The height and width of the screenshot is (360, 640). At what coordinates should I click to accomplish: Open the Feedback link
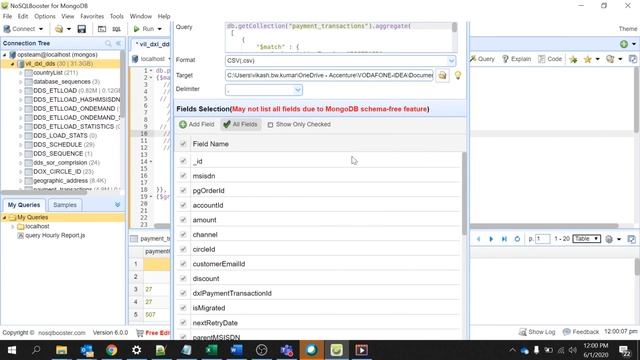[581, 332]
